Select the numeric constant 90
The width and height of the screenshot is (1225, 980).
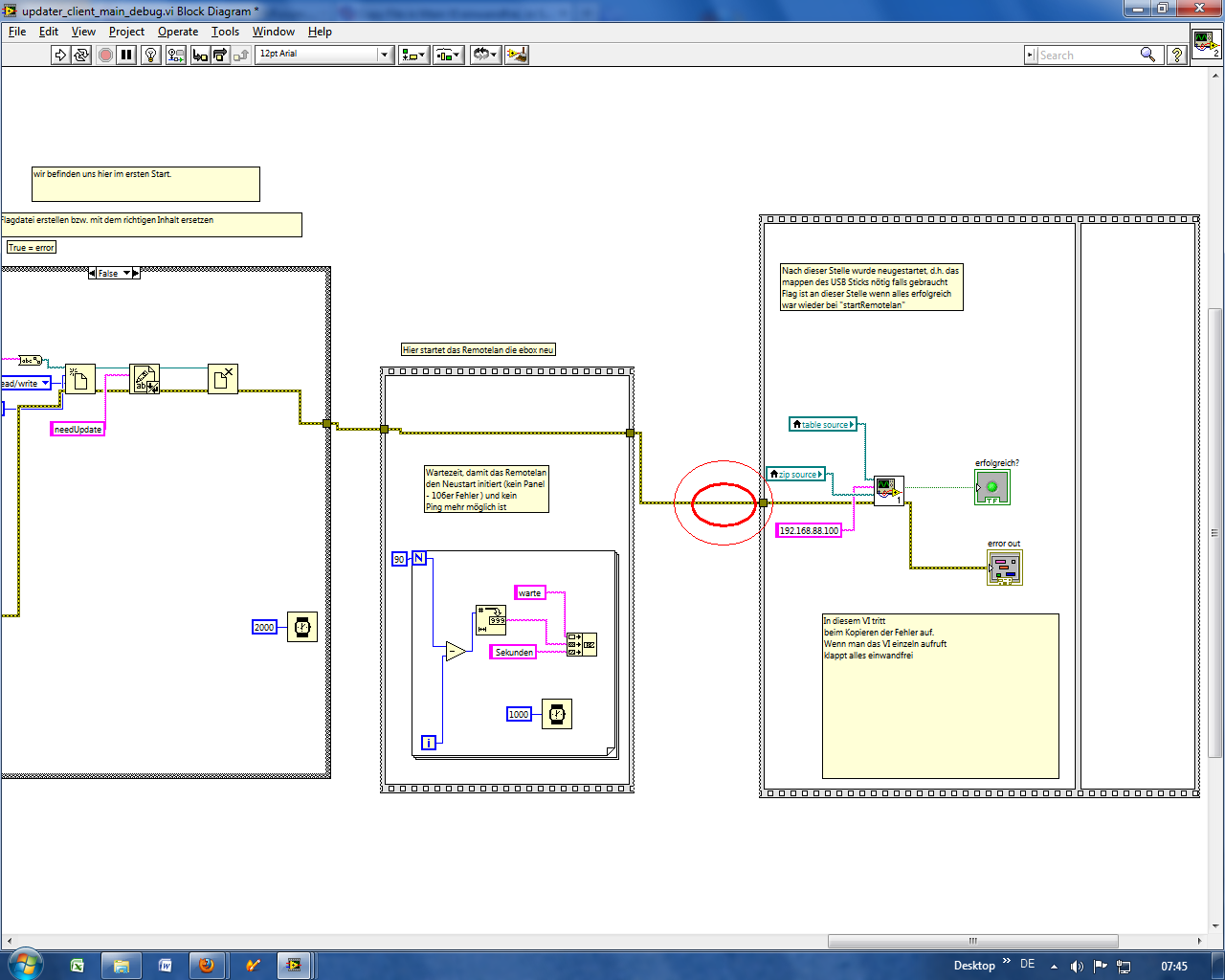tap(399, 559)
